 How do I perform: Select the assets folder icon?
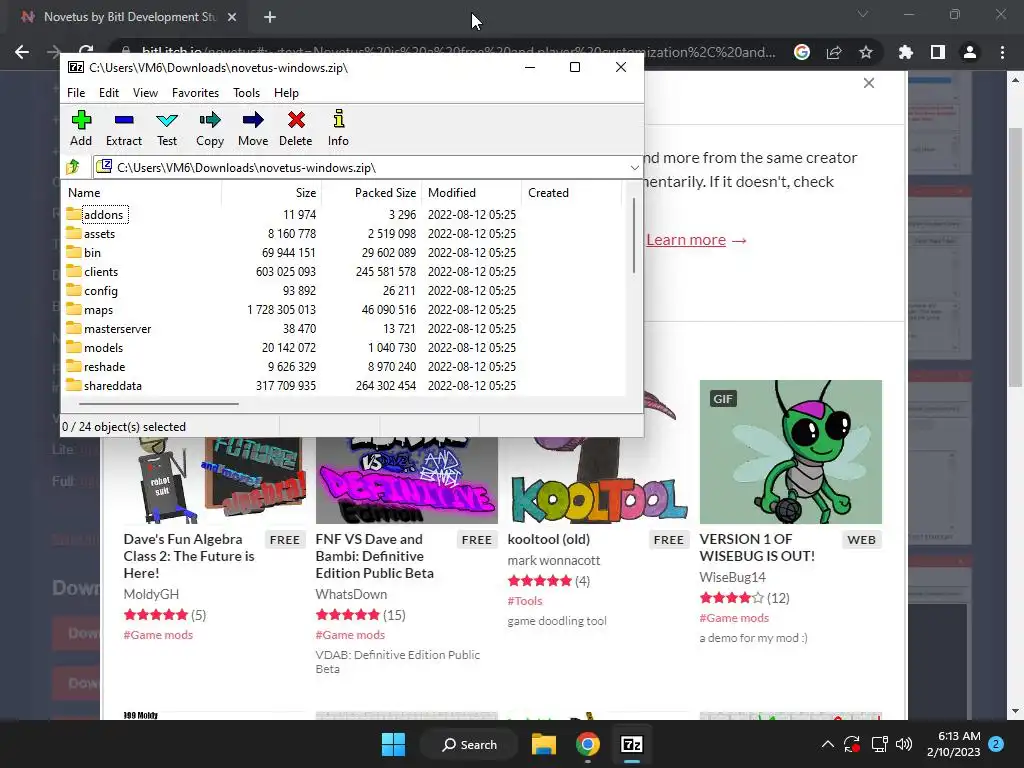click(x=74, y=233)
